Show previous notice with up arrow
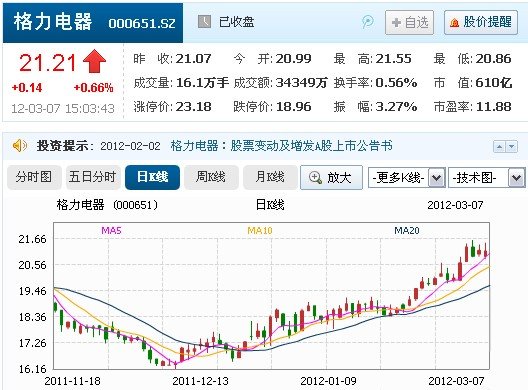This screenshot has height=390, width=528. (x=499, y=147)
